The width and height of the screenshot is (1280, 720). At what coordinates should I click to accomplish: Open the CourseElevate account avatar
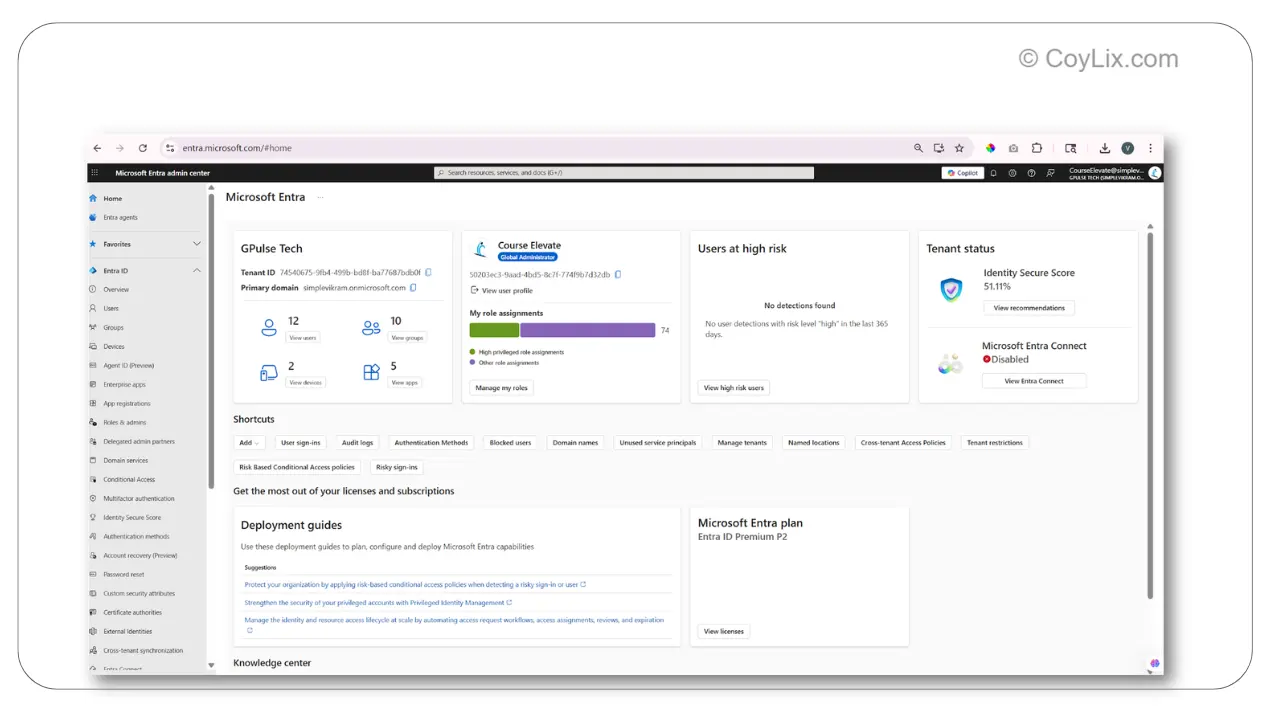1154,172
